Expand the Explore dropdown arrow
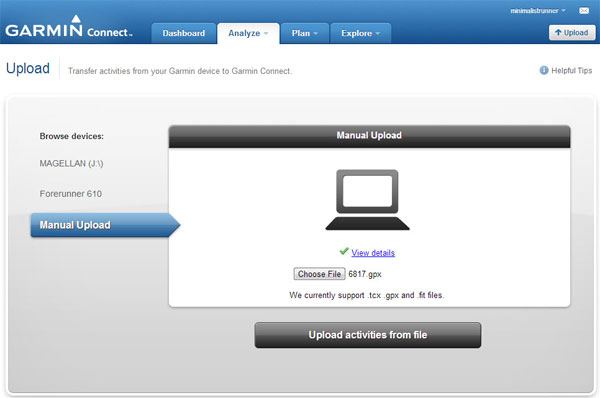This screenshot has height=398, width=600. [378, 34]
